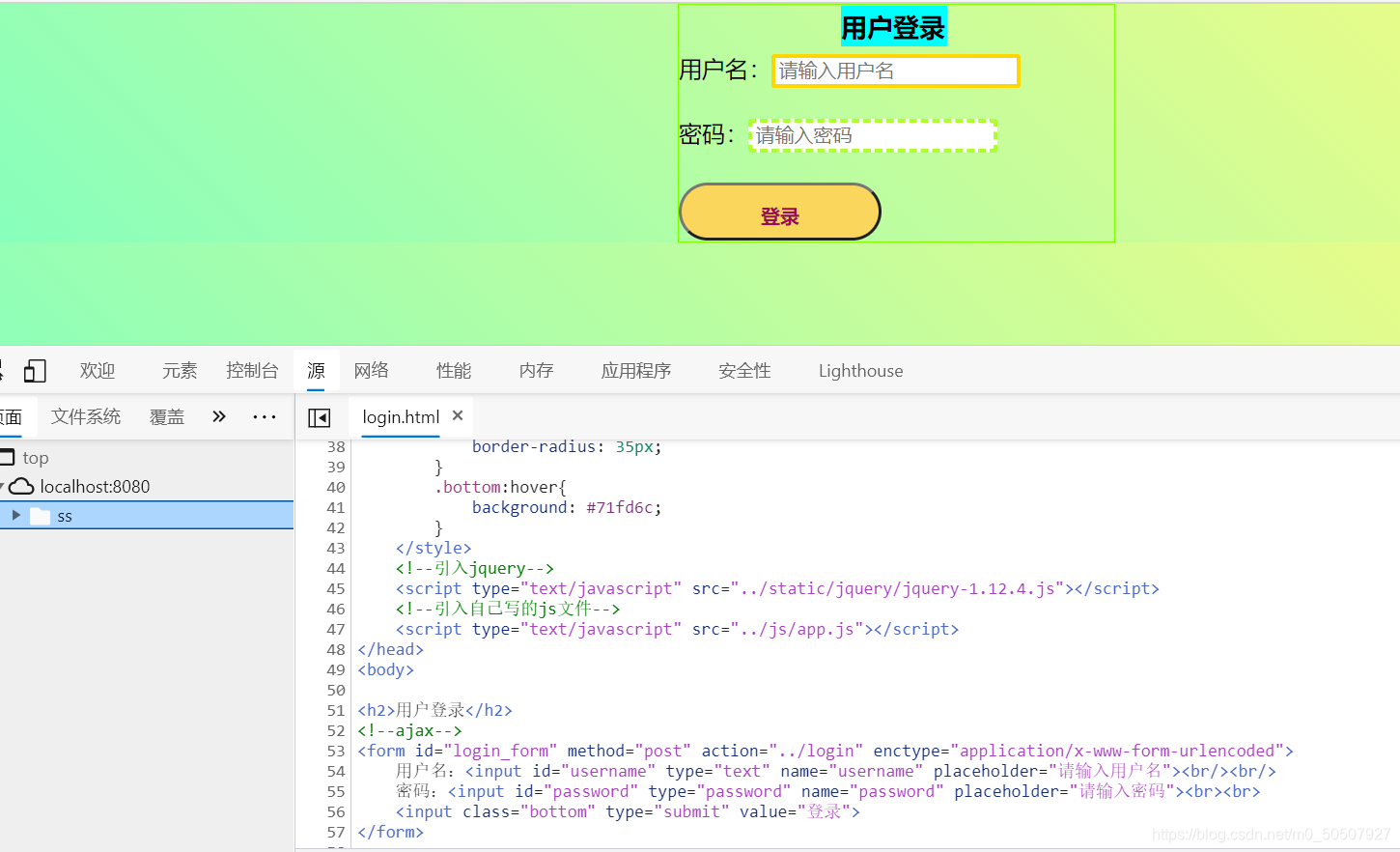Click the cloud icon beside localhost:8080

tap(21, 486)
